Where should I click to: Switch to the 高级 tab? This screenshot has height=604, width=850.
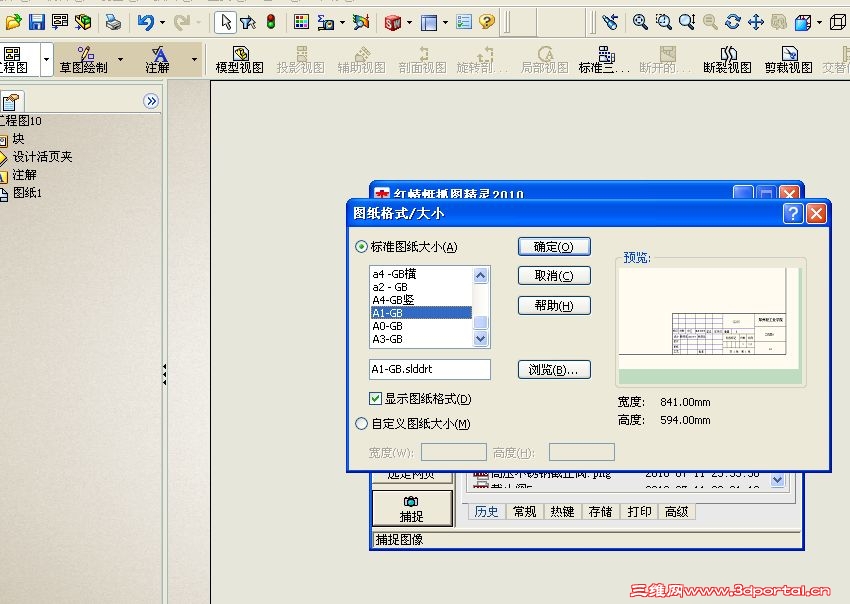click(x=677, y=511)
